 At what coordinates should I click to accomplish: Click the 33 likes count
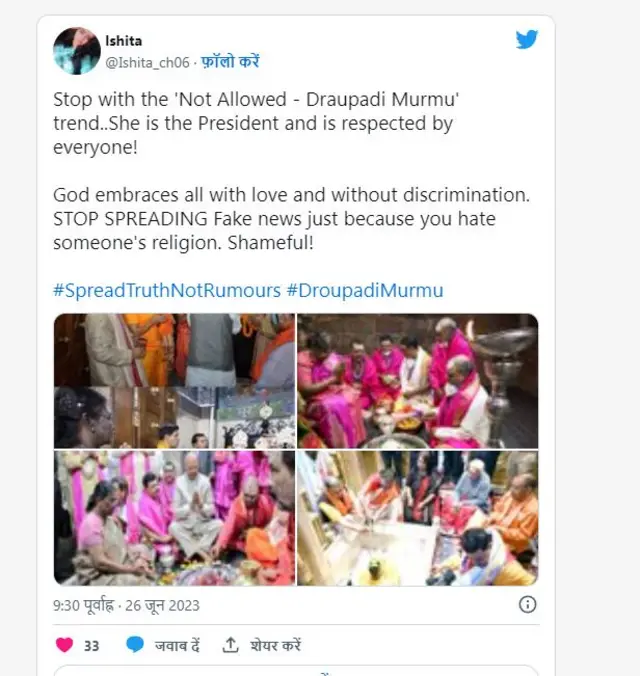pos(91,645)
